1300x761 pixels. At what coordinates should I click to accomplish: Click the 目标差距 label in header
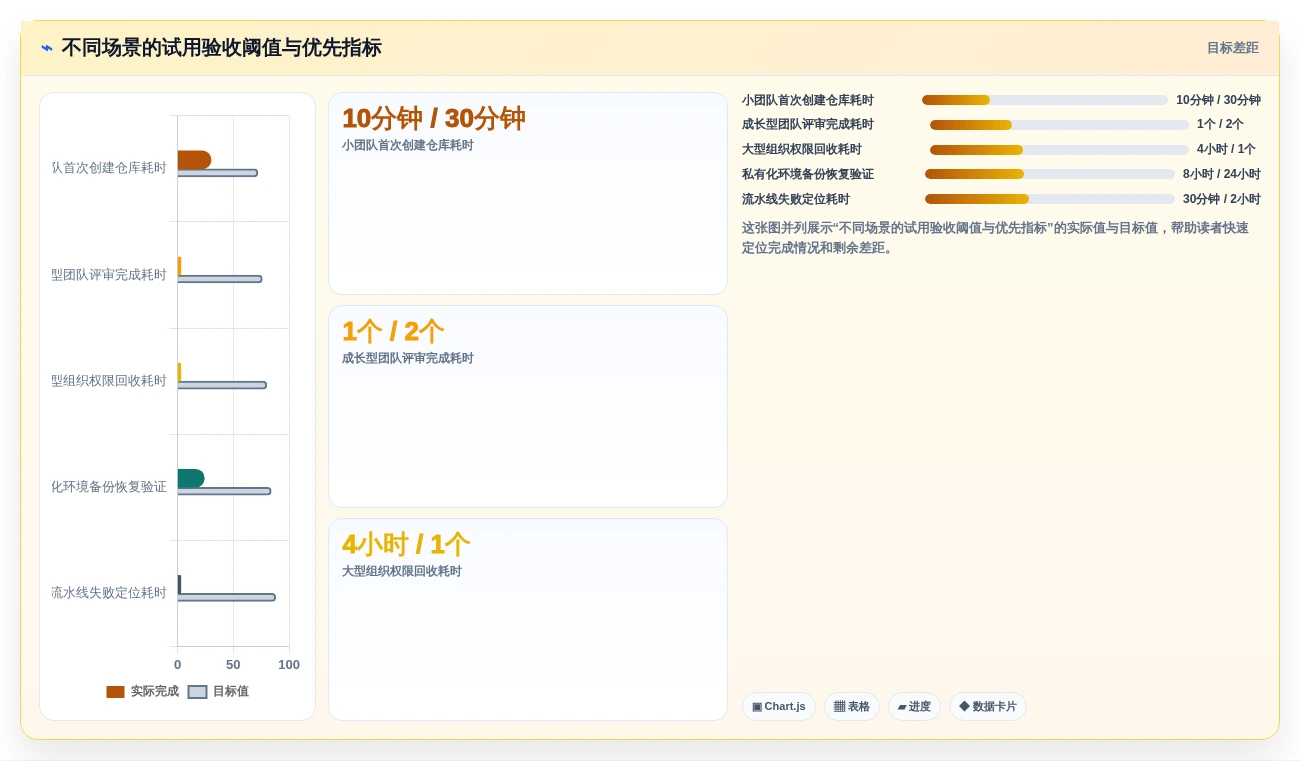tap(1232, 48)
